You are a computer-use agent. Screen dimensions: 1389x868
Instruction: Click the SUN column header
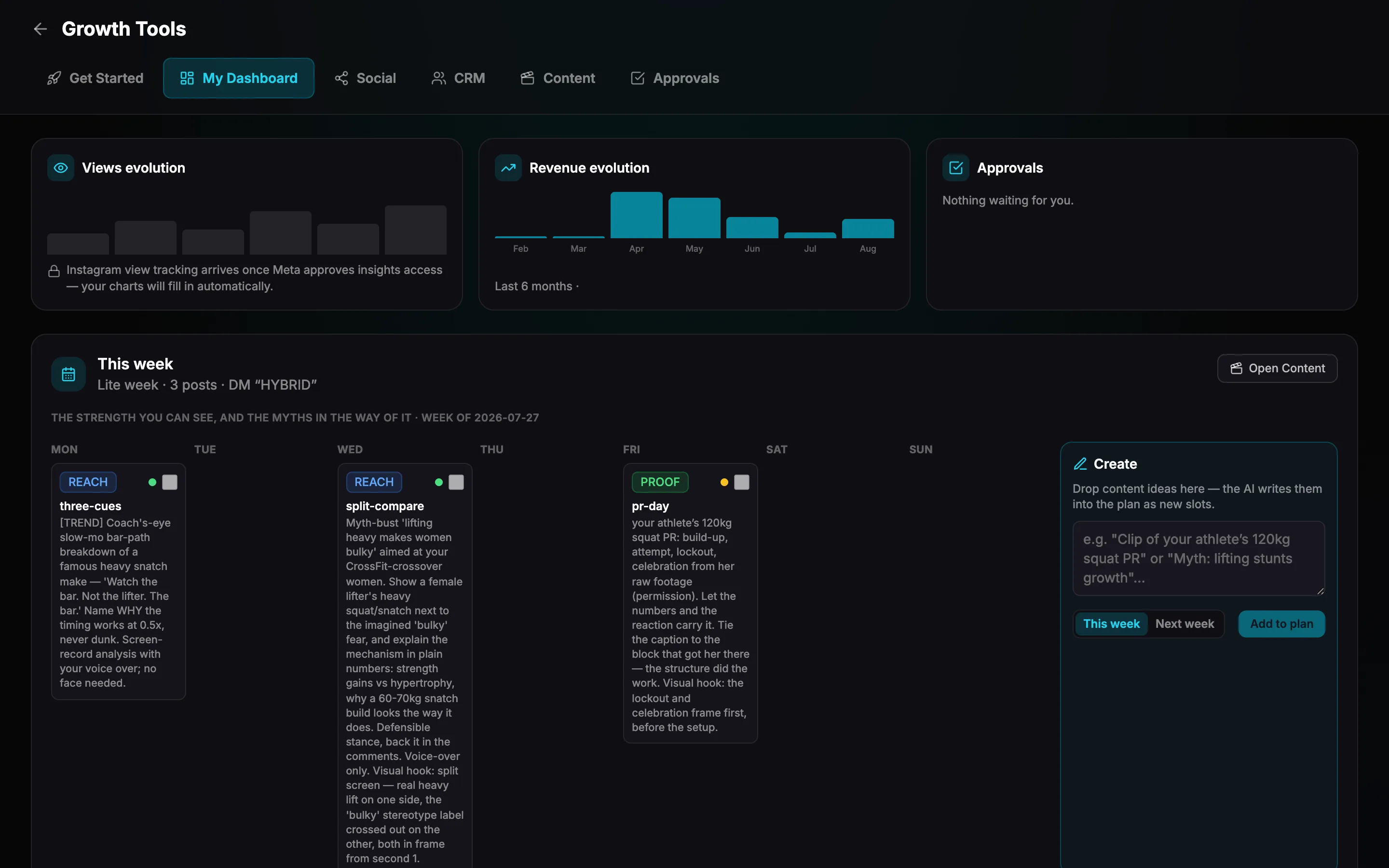921,449
